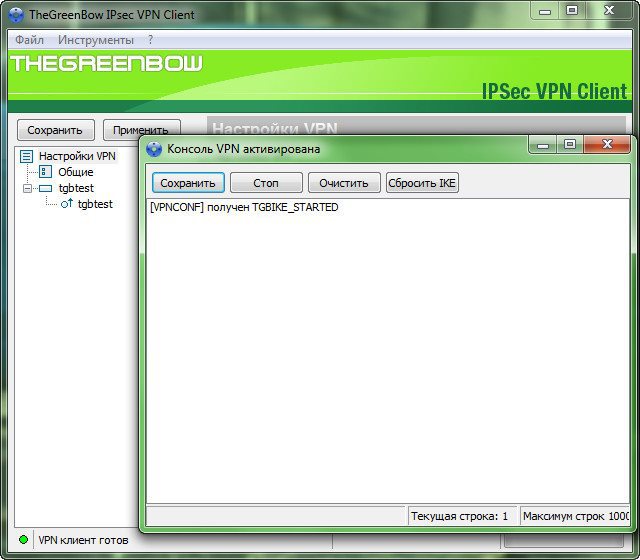Screen dimensions: 640x560
Task: Select the child tgbtest tunnel item
Action: (95, 204)
